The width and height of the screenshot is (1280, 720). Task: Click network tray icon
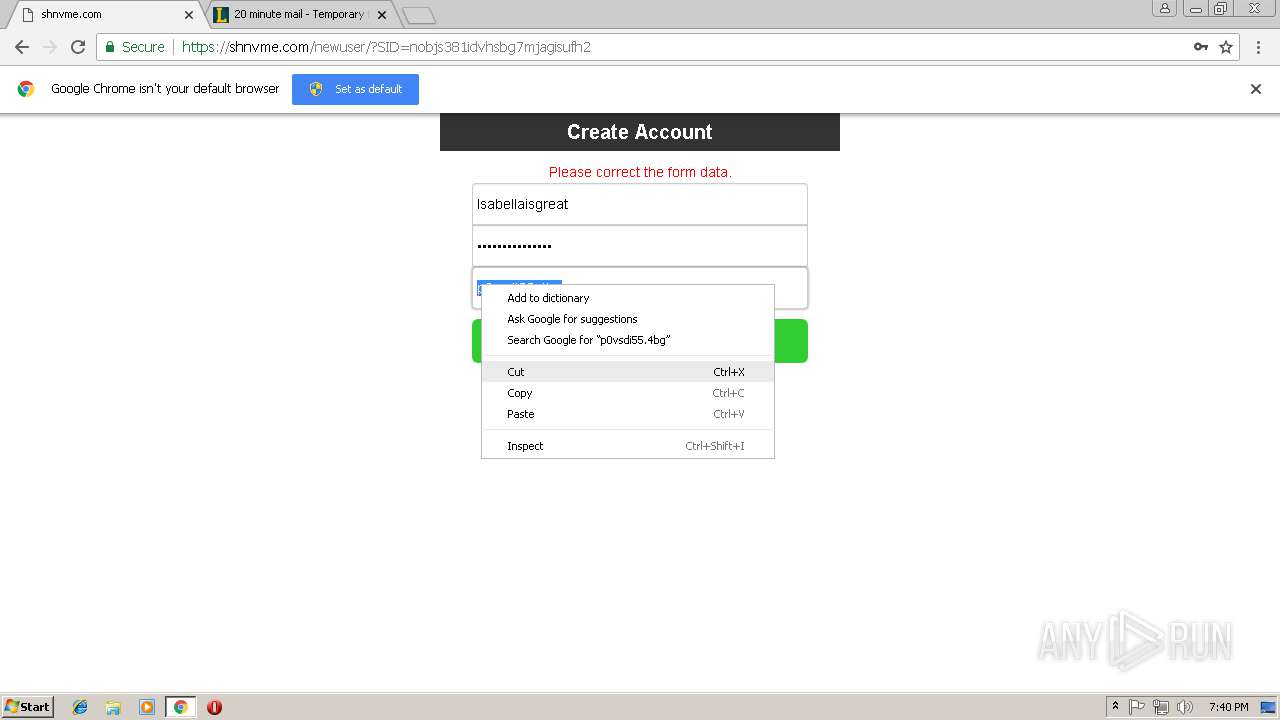1161,707
